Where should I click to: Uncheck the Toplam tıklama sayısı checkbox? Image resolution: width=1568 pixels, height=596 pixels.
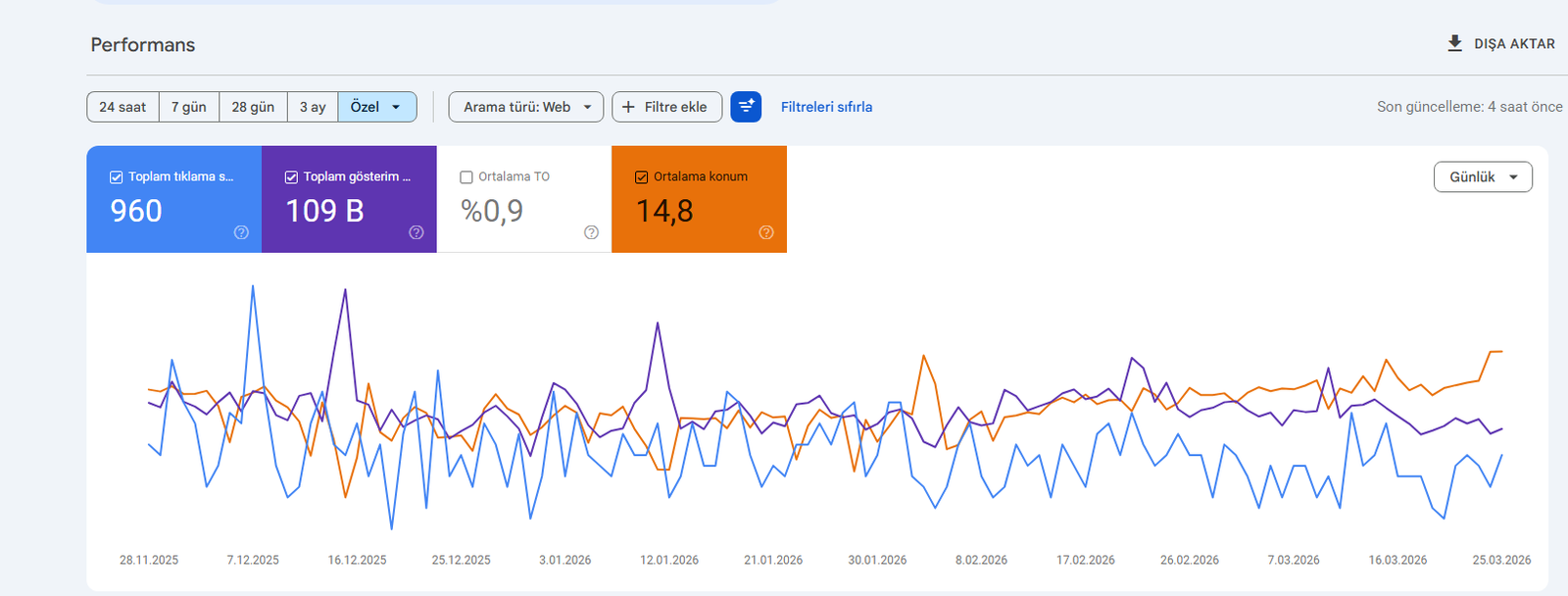[x=117, y=177]
